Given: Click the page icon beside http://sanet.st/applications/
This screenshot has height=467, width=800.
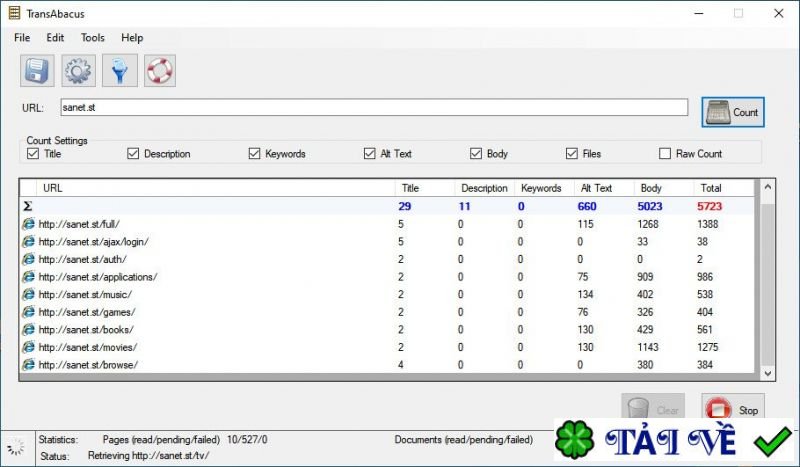Looking at the screenshot, I should tap(29, 277).
